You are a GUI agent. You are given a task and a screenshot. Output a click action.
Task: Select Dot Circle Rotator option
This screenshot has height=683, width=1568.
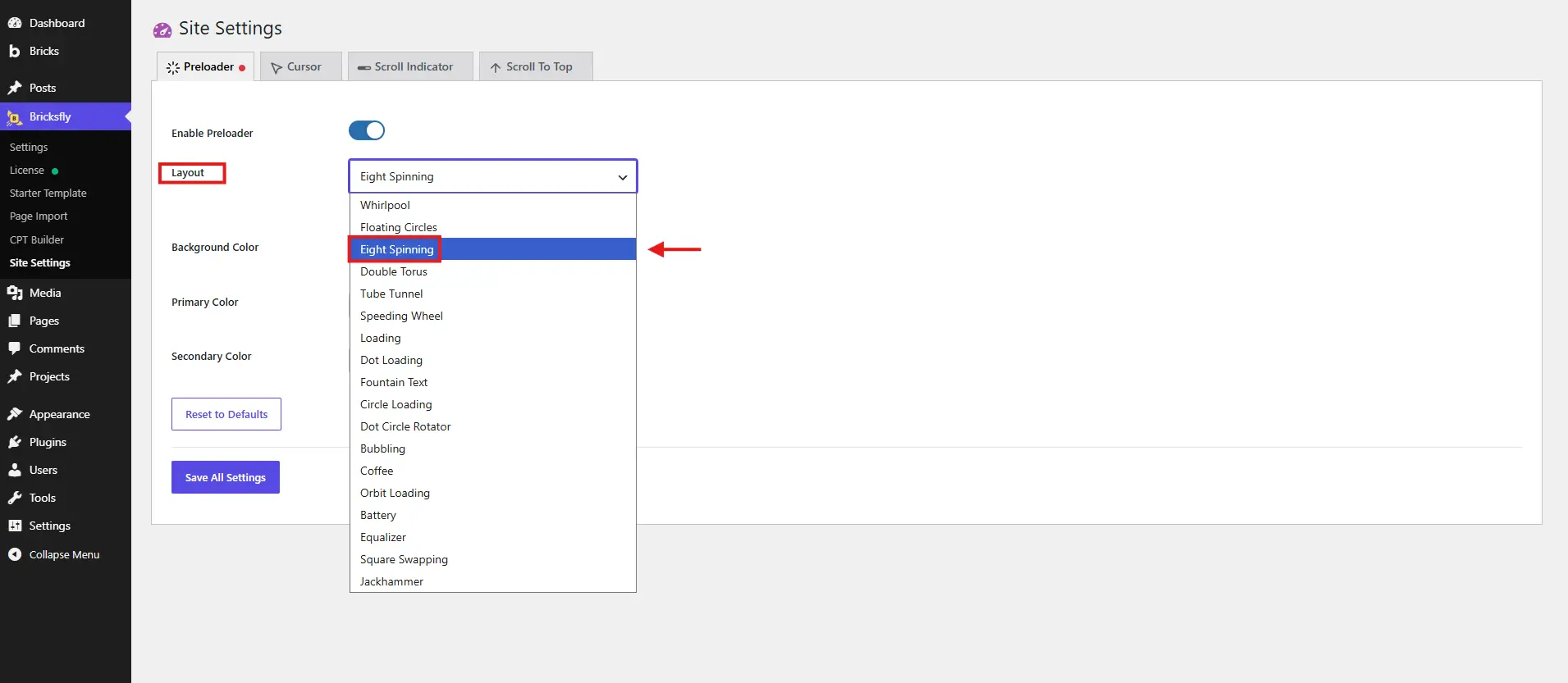(x=493, y=426)
